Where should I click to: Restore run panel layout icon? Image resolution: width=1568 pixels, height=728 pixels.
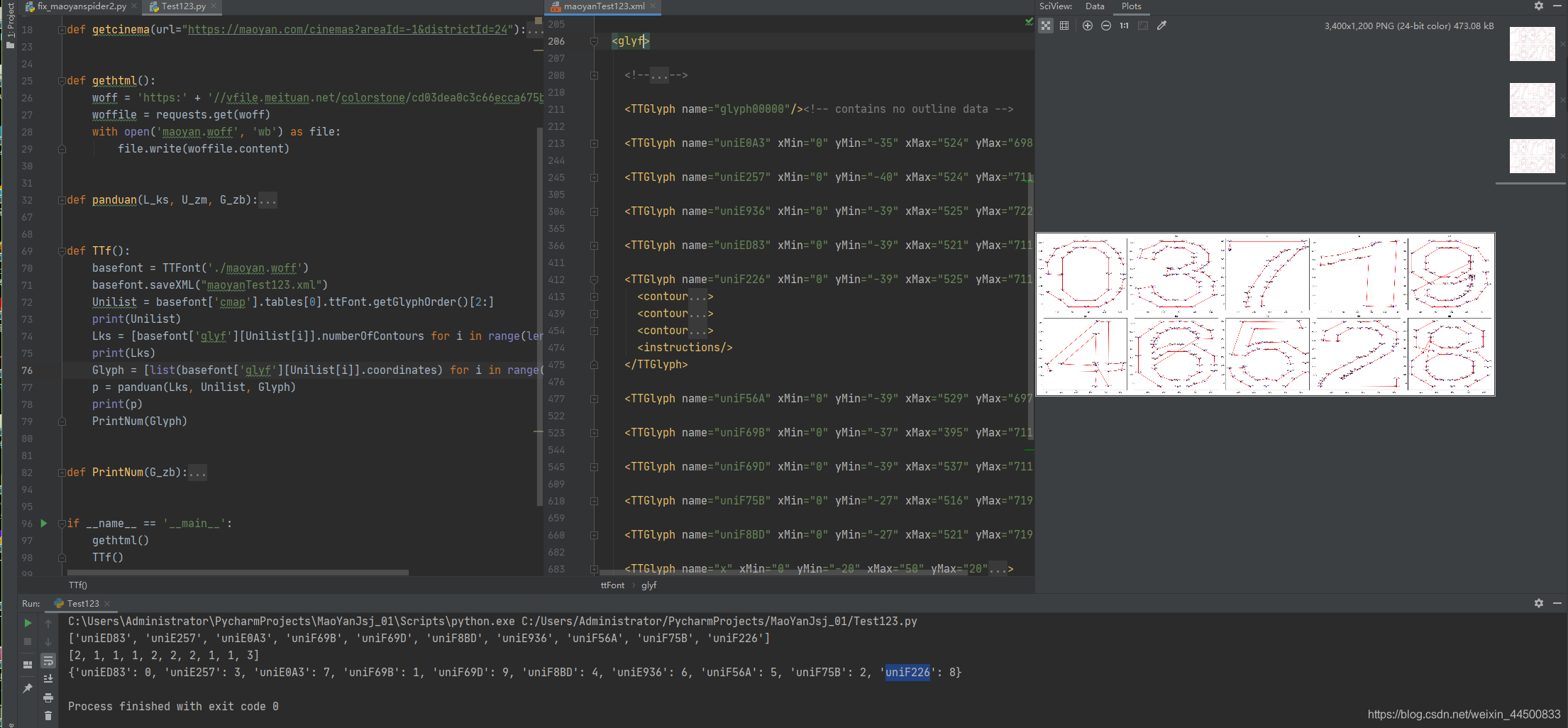28,665
